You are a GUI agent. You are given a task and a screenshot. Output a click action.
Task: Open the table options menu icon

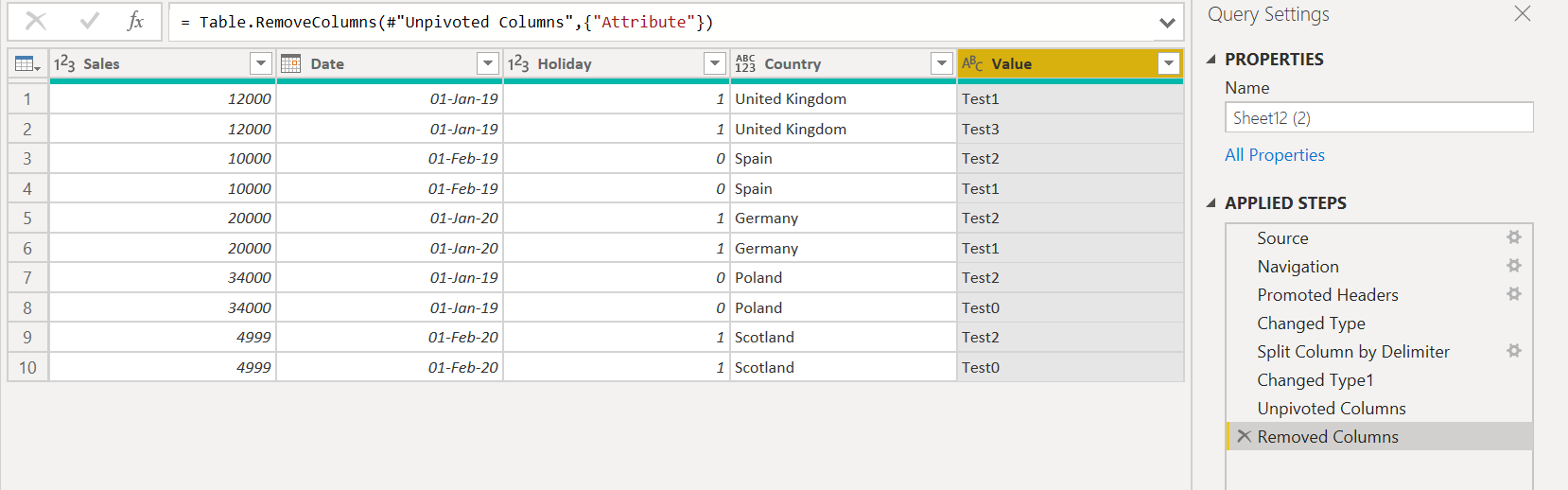(27, 63)
